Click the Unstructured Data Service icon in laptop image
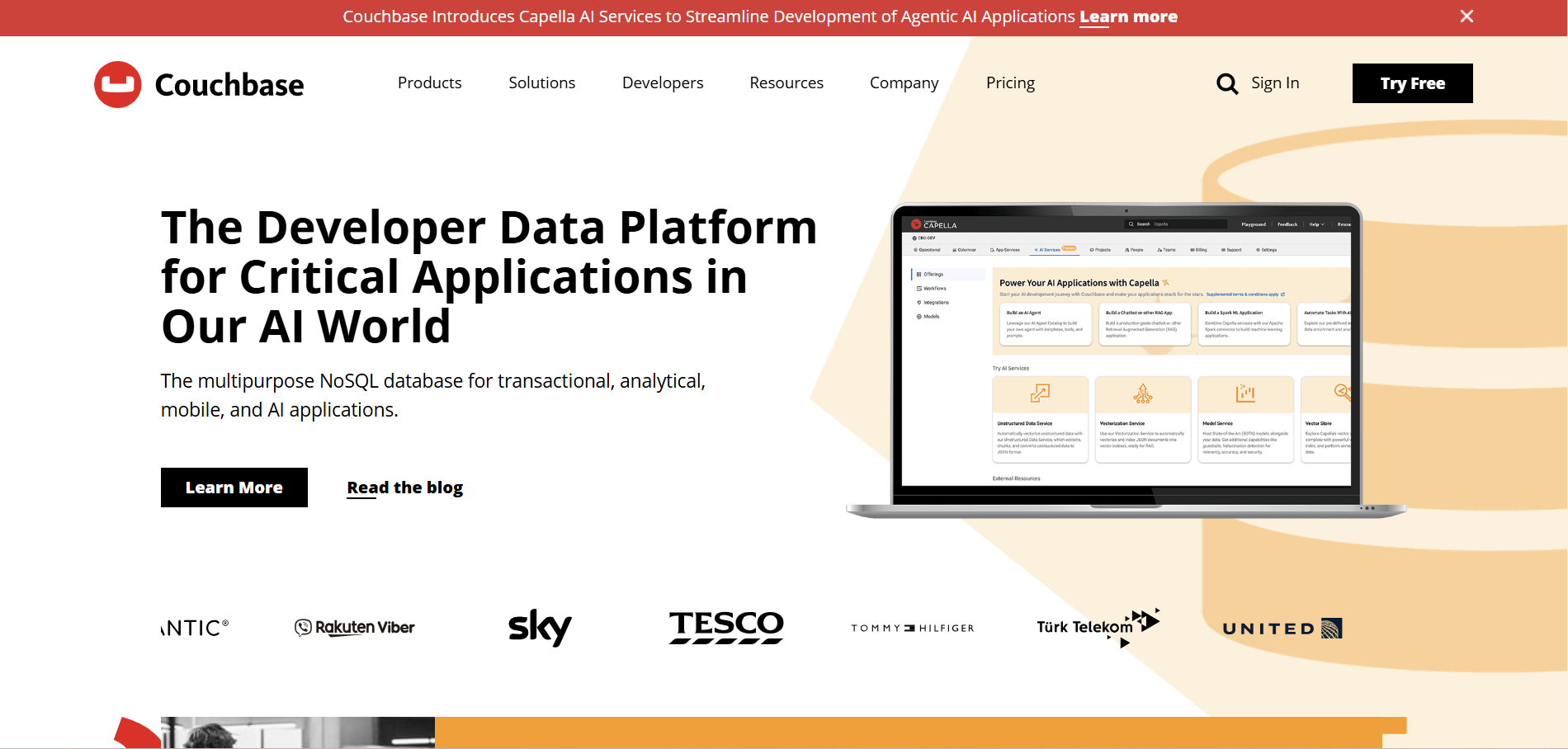The height and width of the screenshot is (749, 1568). (x=1040, y=393)
